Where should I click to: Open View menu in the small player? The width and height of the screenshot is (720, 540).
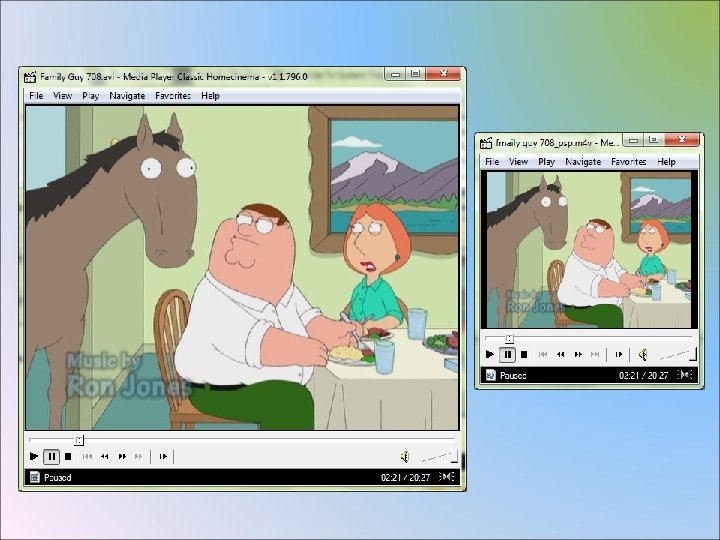pos(518,162)
